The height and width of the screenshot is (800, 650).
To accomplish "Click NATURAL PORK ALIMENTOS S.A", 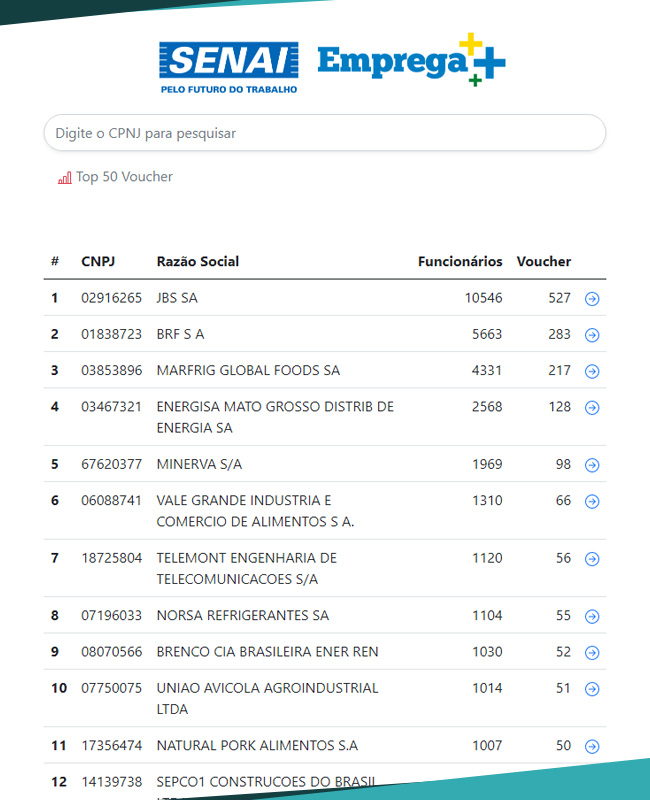I will pyautogui.click(x=257, y=746).
